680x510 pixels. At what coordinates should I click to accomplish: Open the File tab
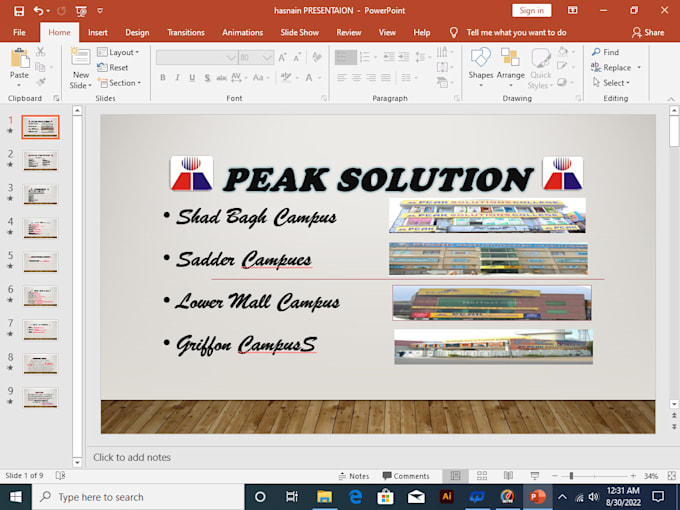19,33
